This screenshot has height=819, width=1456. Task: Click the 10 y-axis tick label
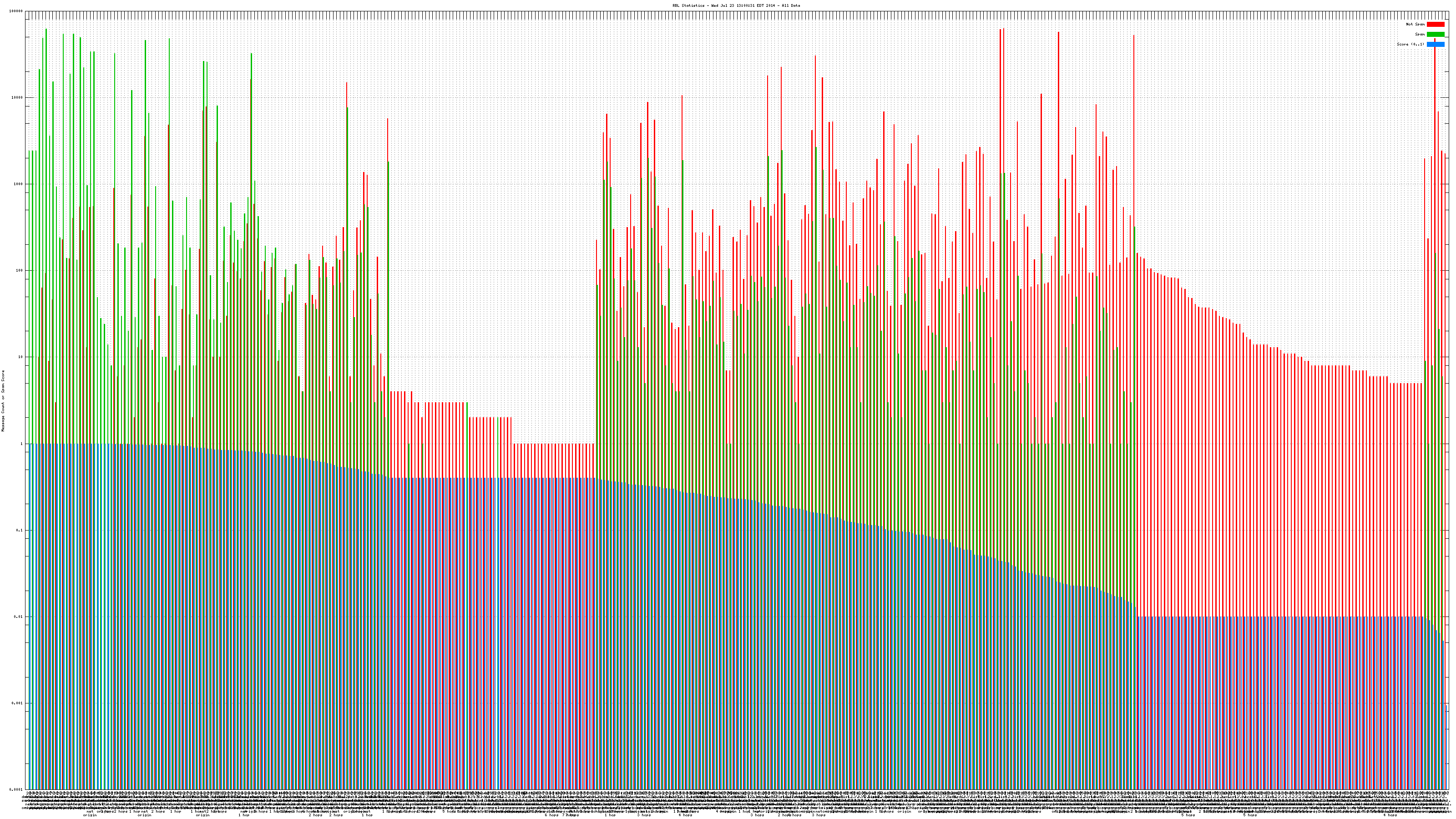coord(20,357)
